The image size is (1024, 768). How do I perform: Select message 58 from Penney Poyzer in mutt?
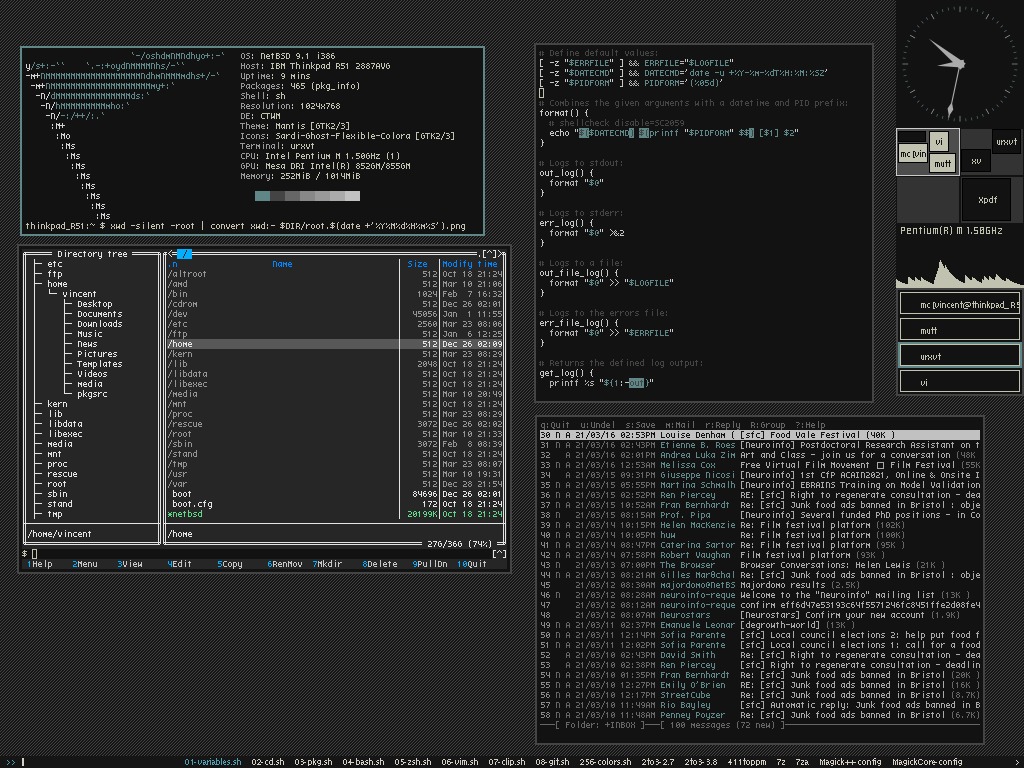(x=760, y=715)
